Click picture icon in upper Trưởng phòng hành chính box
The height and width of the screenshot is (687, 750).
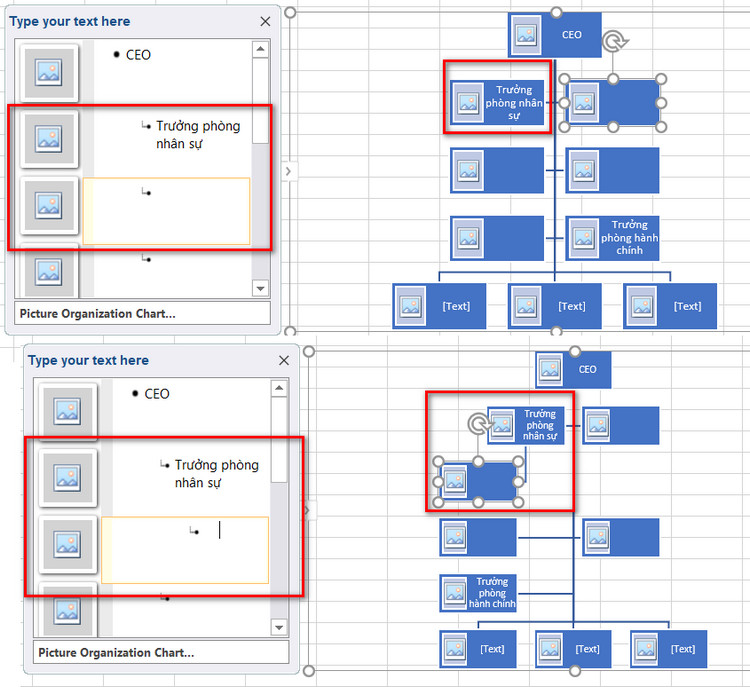(584, 238)
